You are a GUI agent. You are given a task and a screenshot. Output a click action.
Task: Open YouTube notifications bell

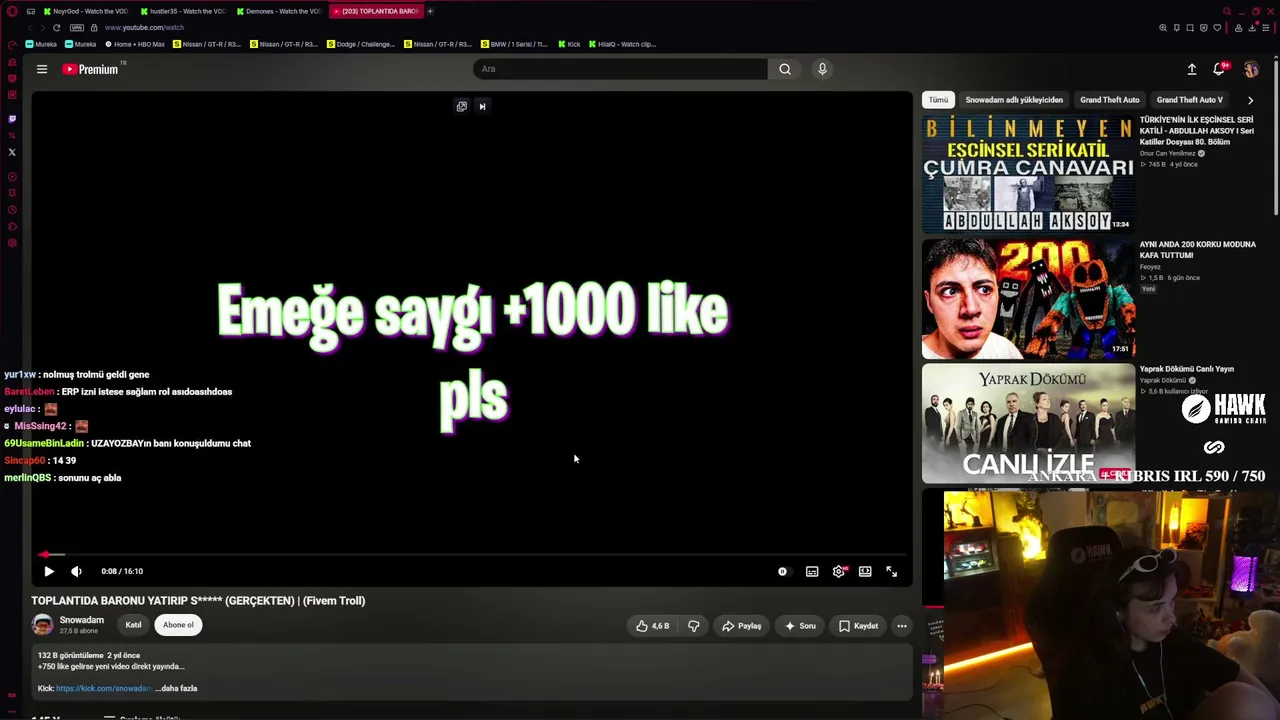[1219, 69]
